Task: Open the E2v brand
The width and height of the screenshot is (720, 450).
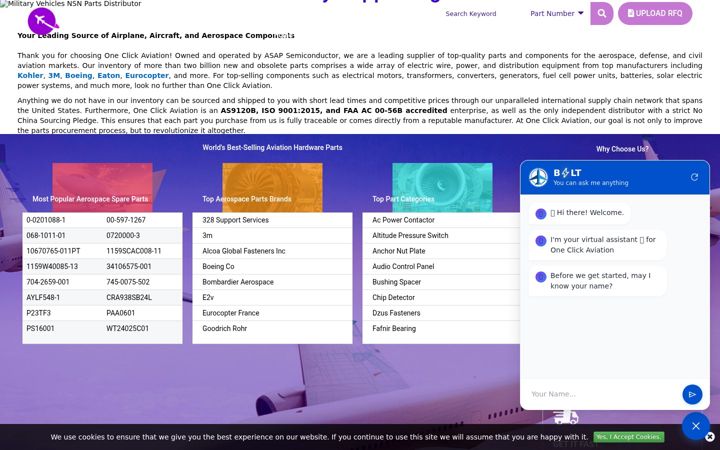Action: pos(208,298)
